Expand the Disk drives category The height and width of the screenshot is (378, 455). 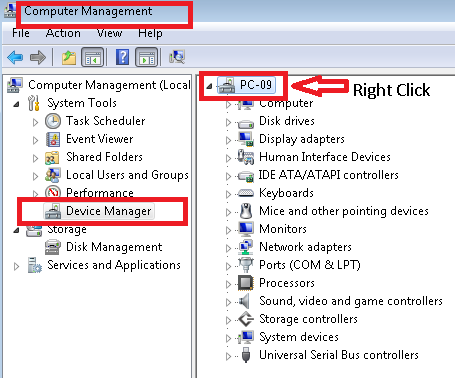[x=228, y=122]
